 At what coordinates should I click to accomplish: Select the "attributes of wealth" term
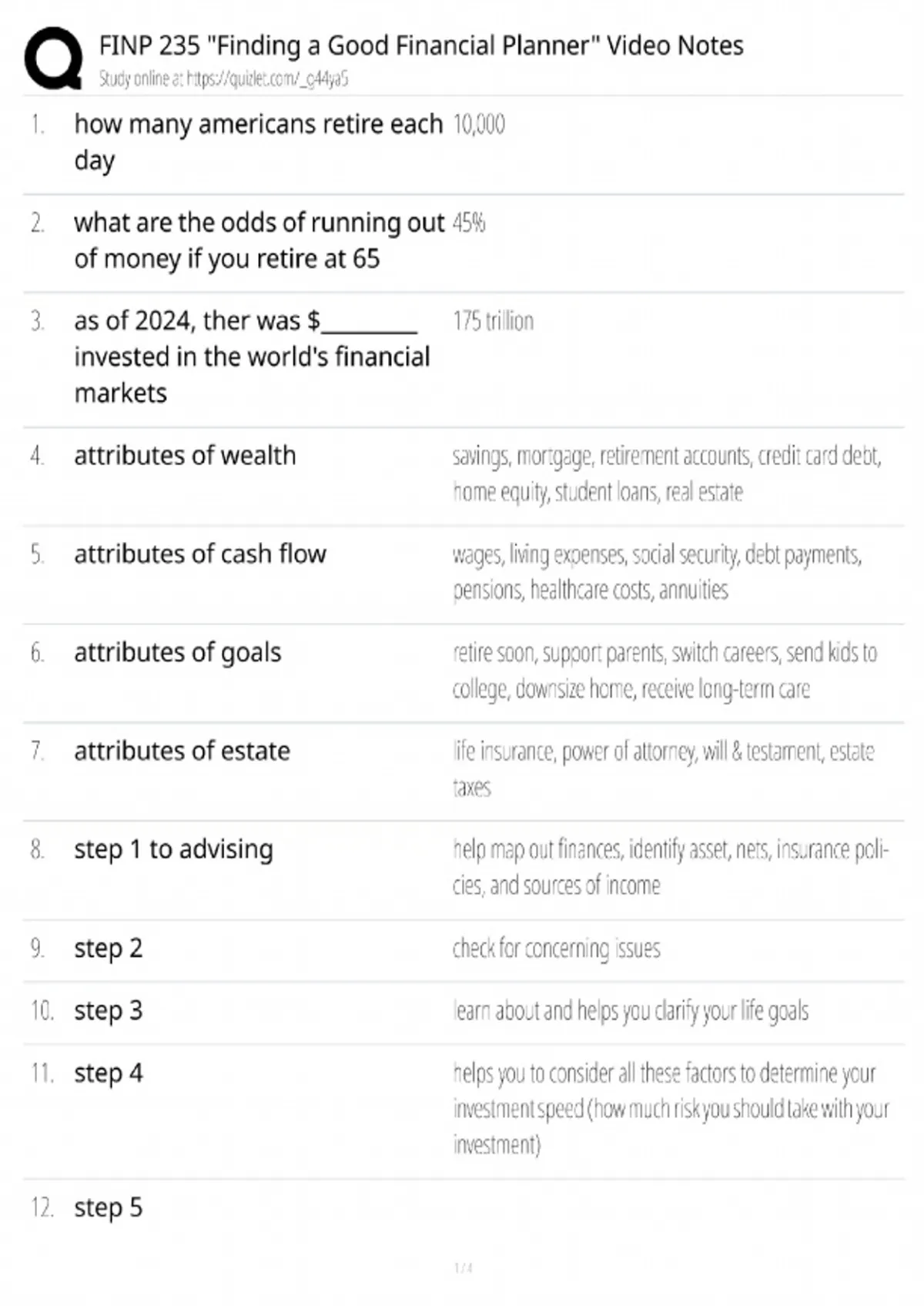tap(185, 456)
